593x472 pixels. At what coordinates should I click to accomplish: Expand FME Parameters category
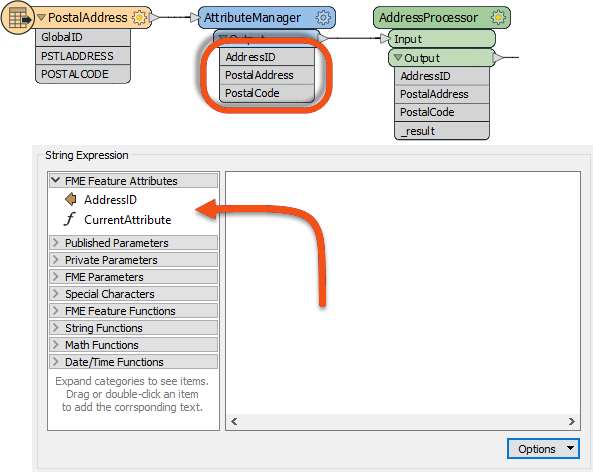point(56,276)
